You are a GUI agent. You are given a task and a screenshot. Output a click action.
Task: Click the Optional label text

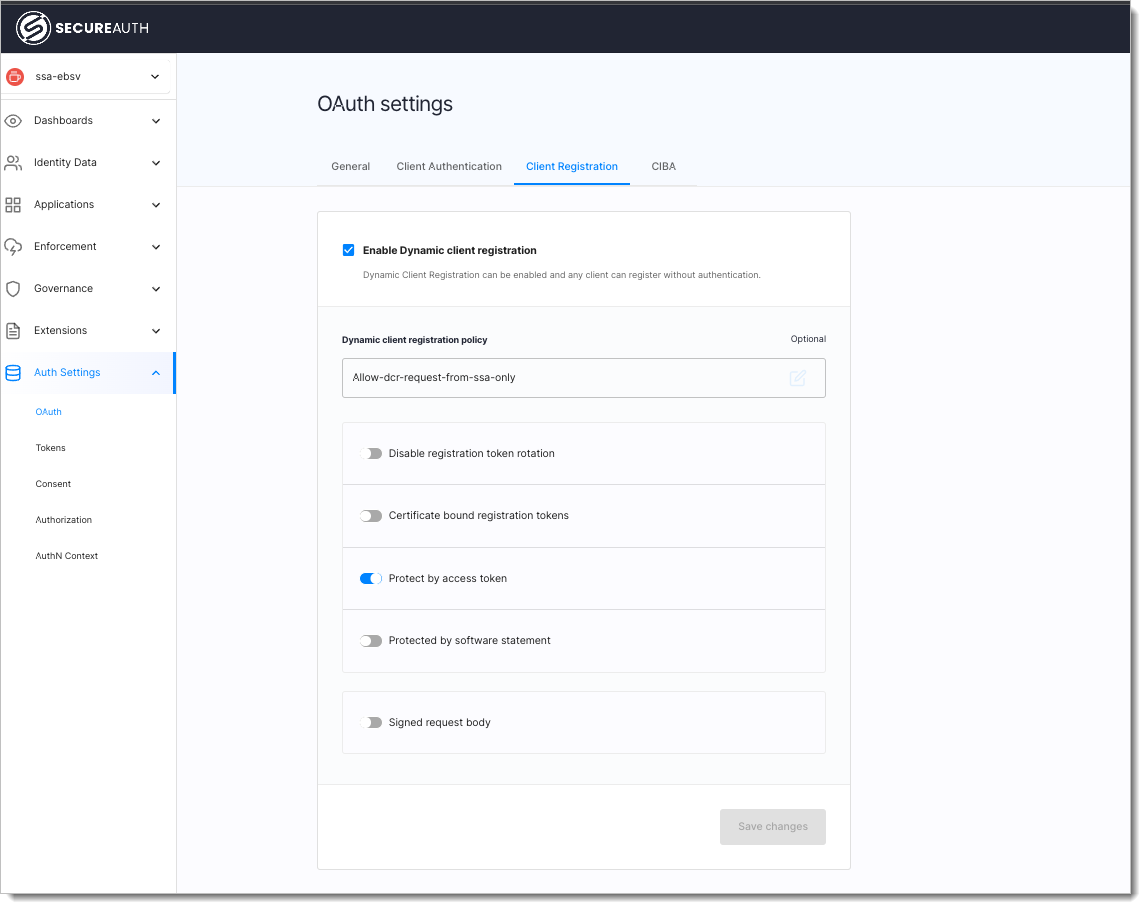[x=808, y=339]
